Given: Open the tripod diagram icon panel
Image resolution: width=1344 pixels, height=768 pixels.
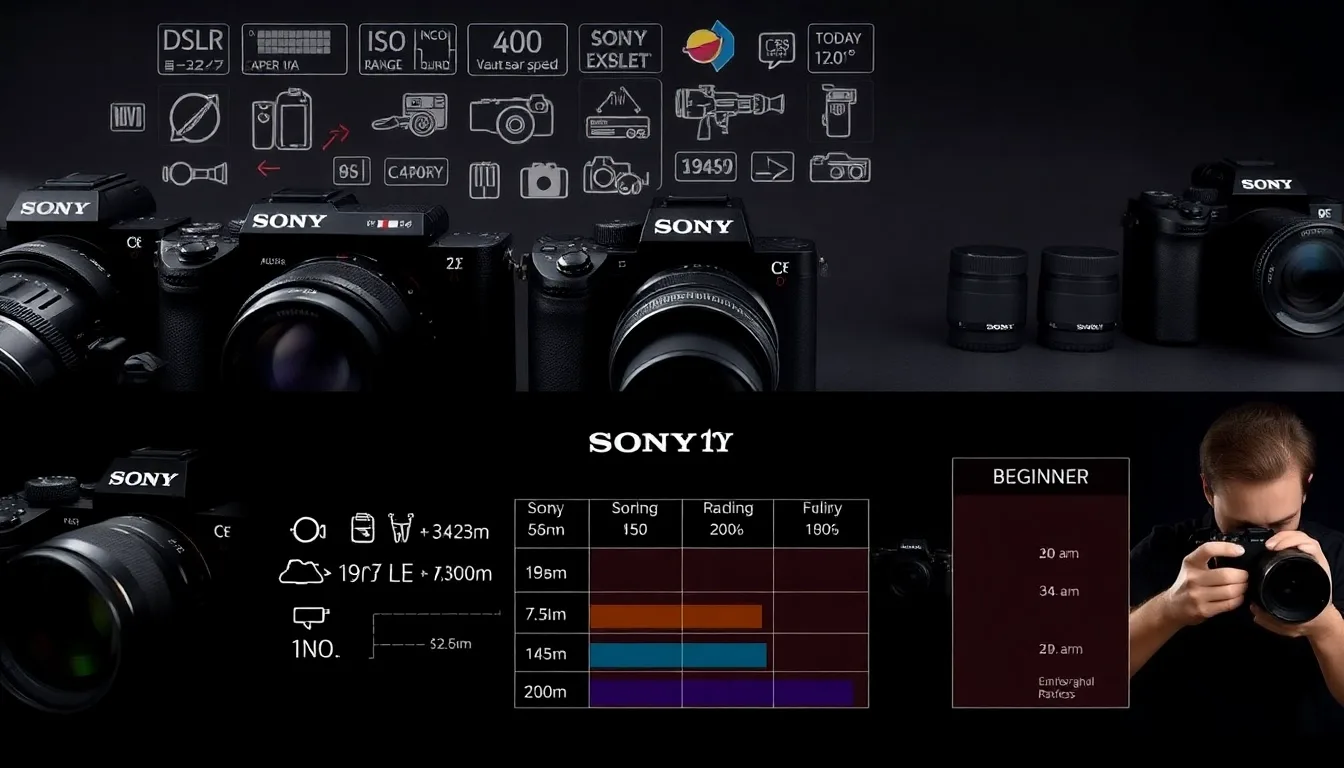Looking at the screenshot, I should 620,110.
